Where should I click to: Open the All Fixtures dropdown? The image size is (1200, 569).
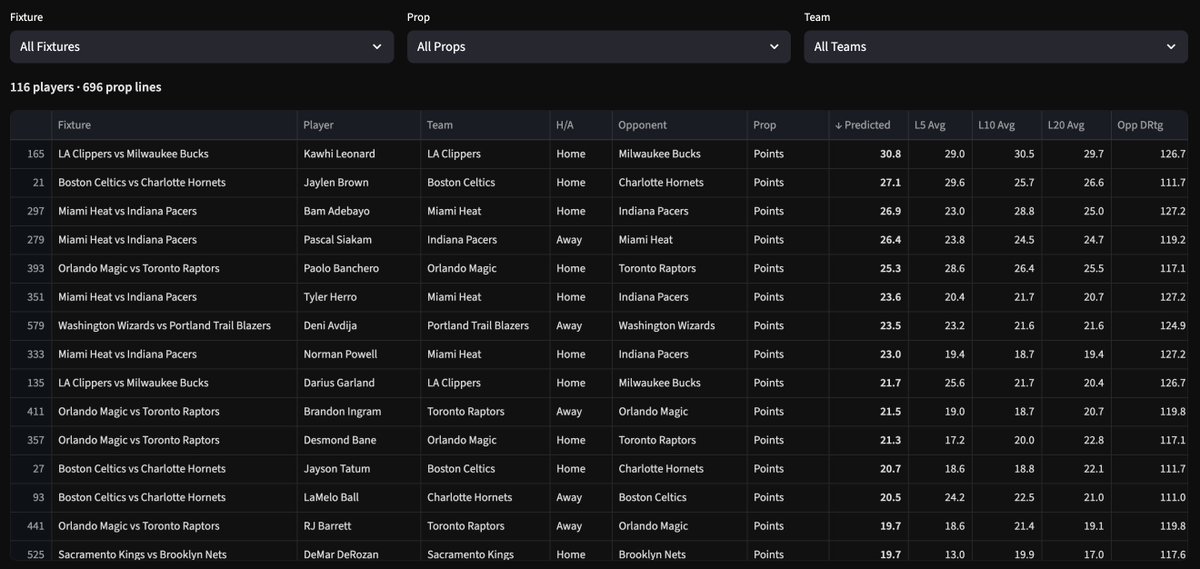click(x=202, y=46)
